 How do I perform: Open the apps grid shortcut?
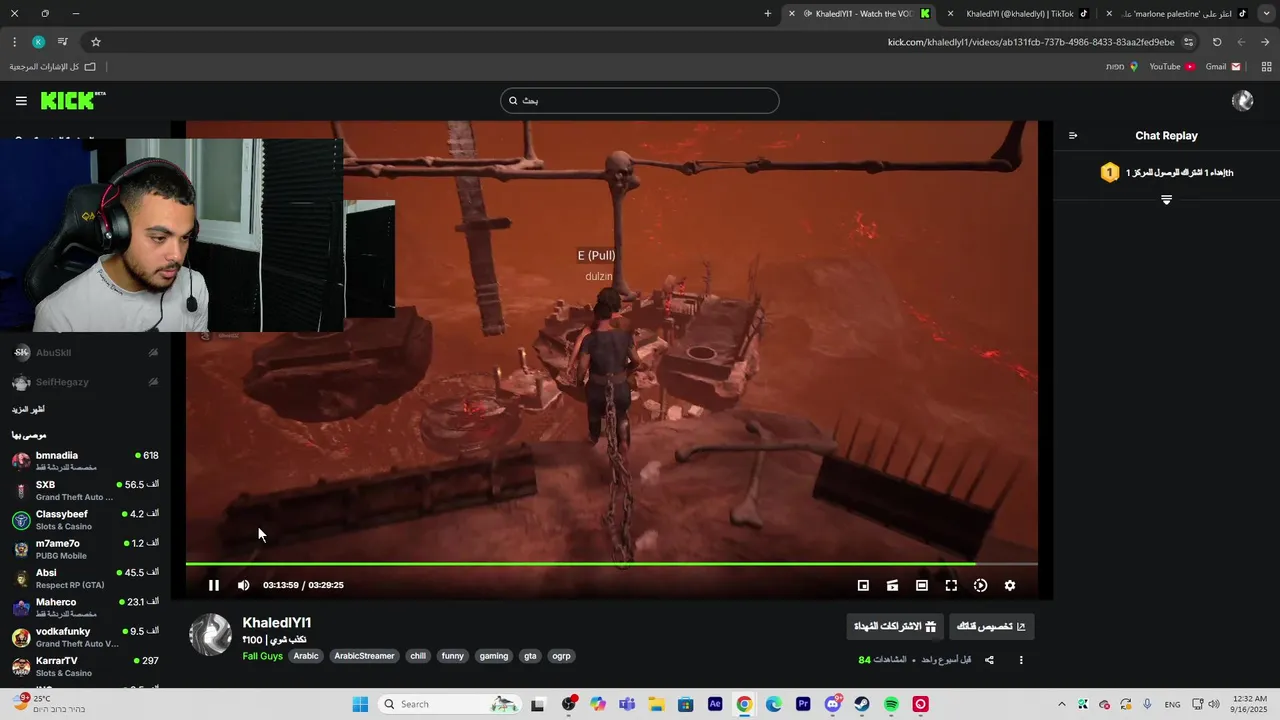(x=1266, y=67)
